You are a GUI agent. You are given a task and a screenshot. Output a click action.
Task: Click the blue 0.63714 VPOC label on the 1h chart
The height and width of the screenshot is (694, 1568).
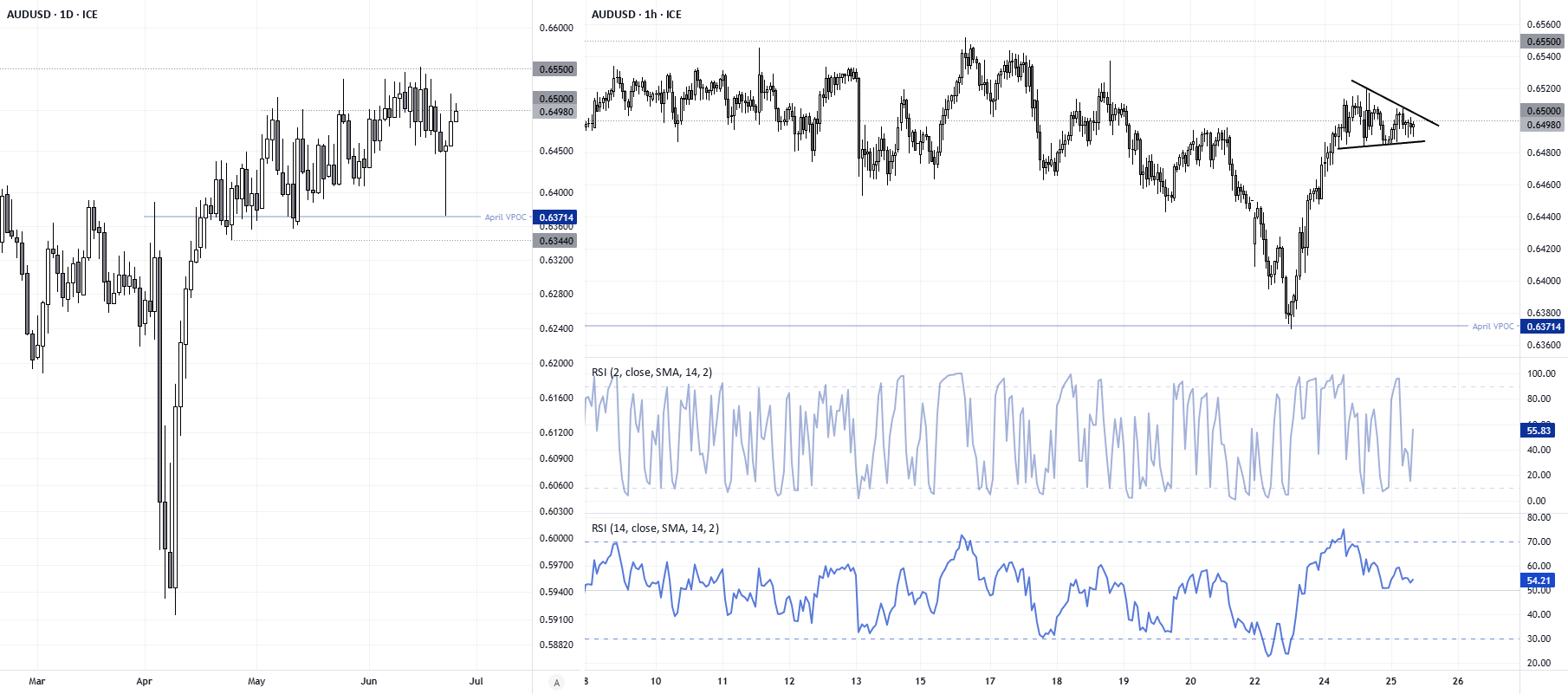point(1544,327)
